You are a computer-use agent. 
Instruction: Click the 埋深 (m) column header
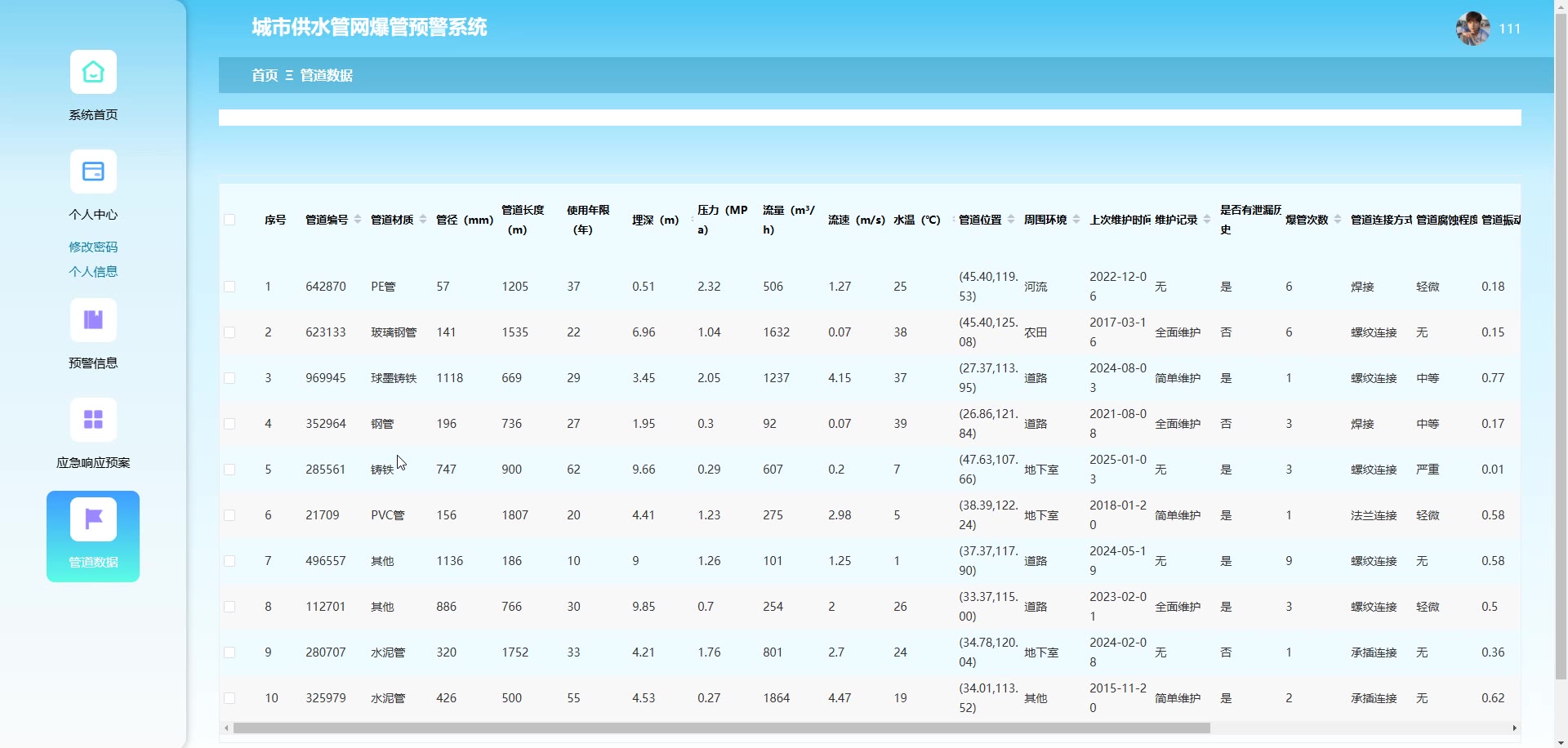point(656,220)
